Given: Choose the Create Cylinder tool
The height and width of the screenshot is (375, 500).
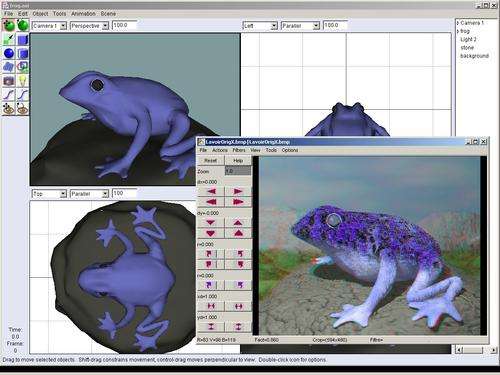Looking at the screenshot, I should tap(22, 53).
